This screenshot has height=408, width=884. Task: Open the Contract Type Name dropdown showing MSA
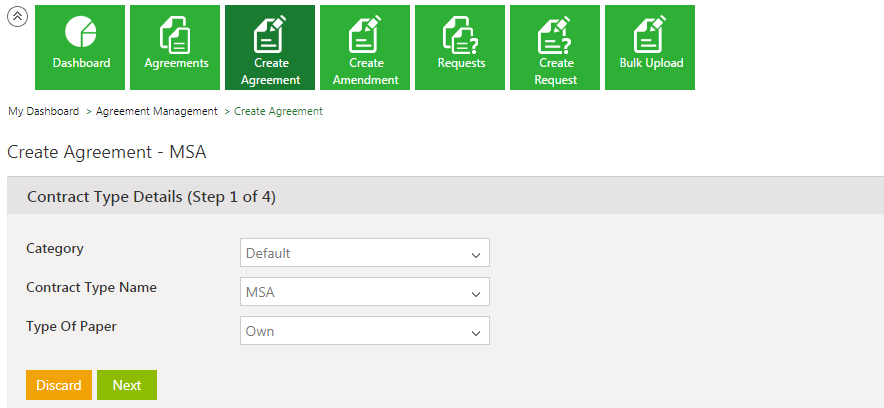(365, 292)
